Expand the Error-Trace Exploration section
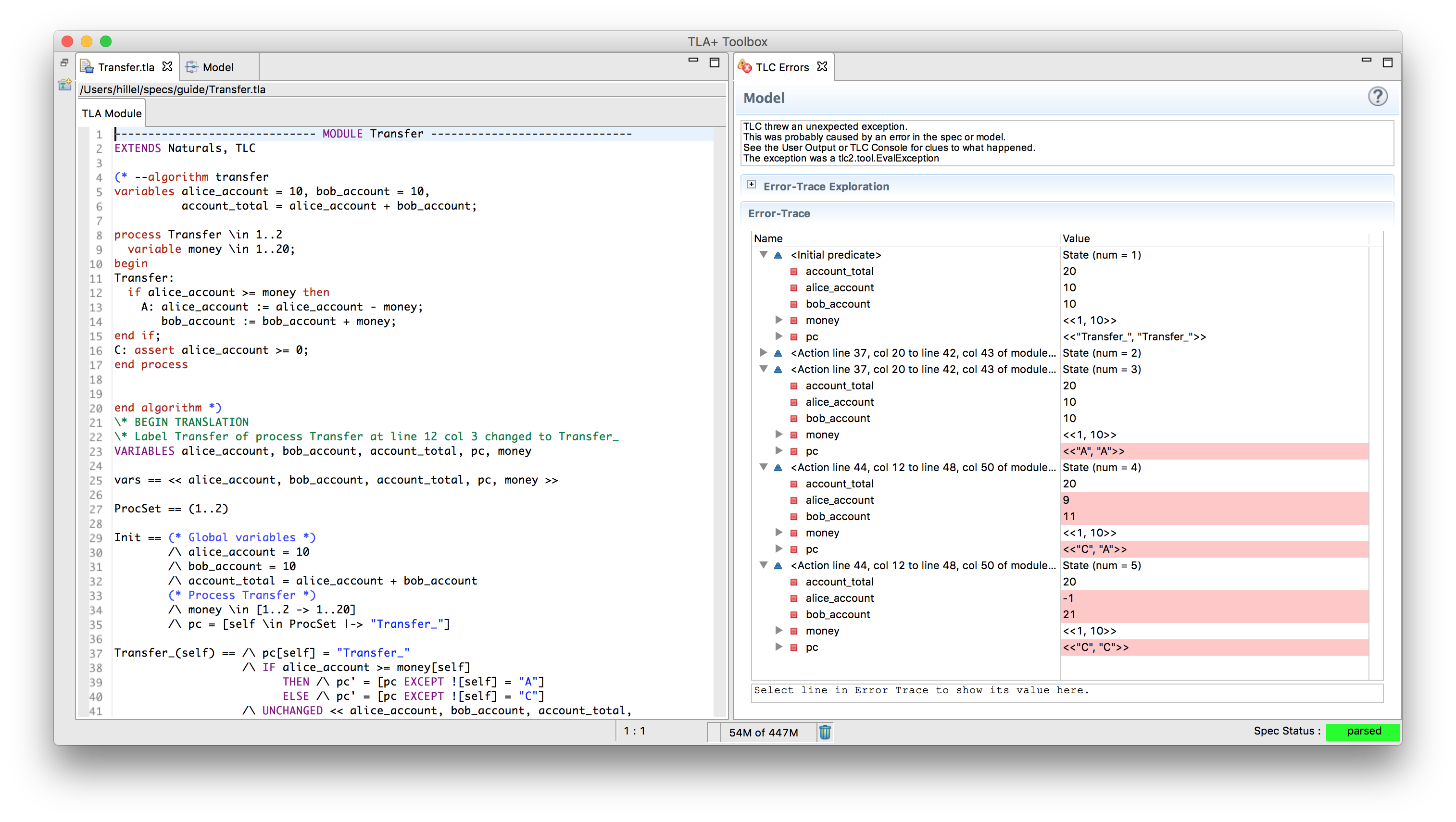1456x822 pixels. click(751, 185)
